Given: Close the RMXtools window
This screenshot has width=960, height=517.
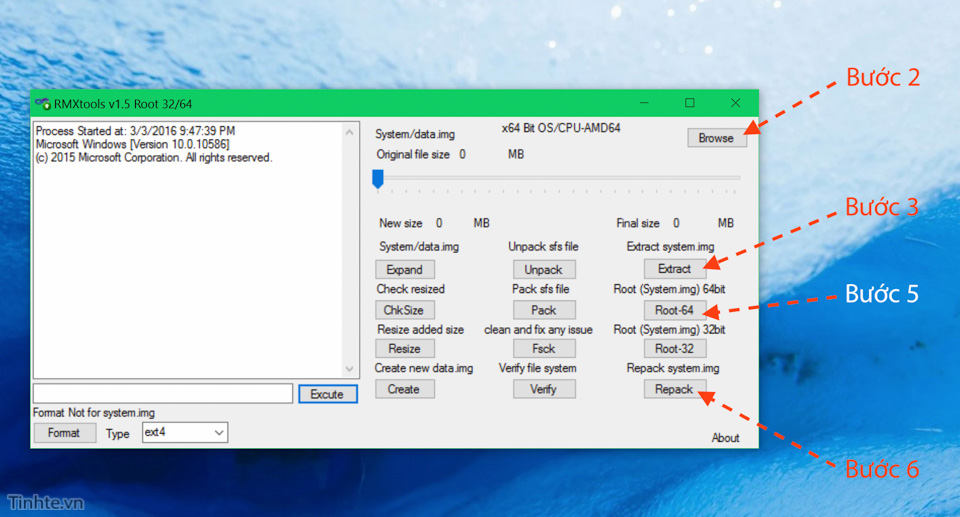Looking at the screenshot, I should 735,103.
